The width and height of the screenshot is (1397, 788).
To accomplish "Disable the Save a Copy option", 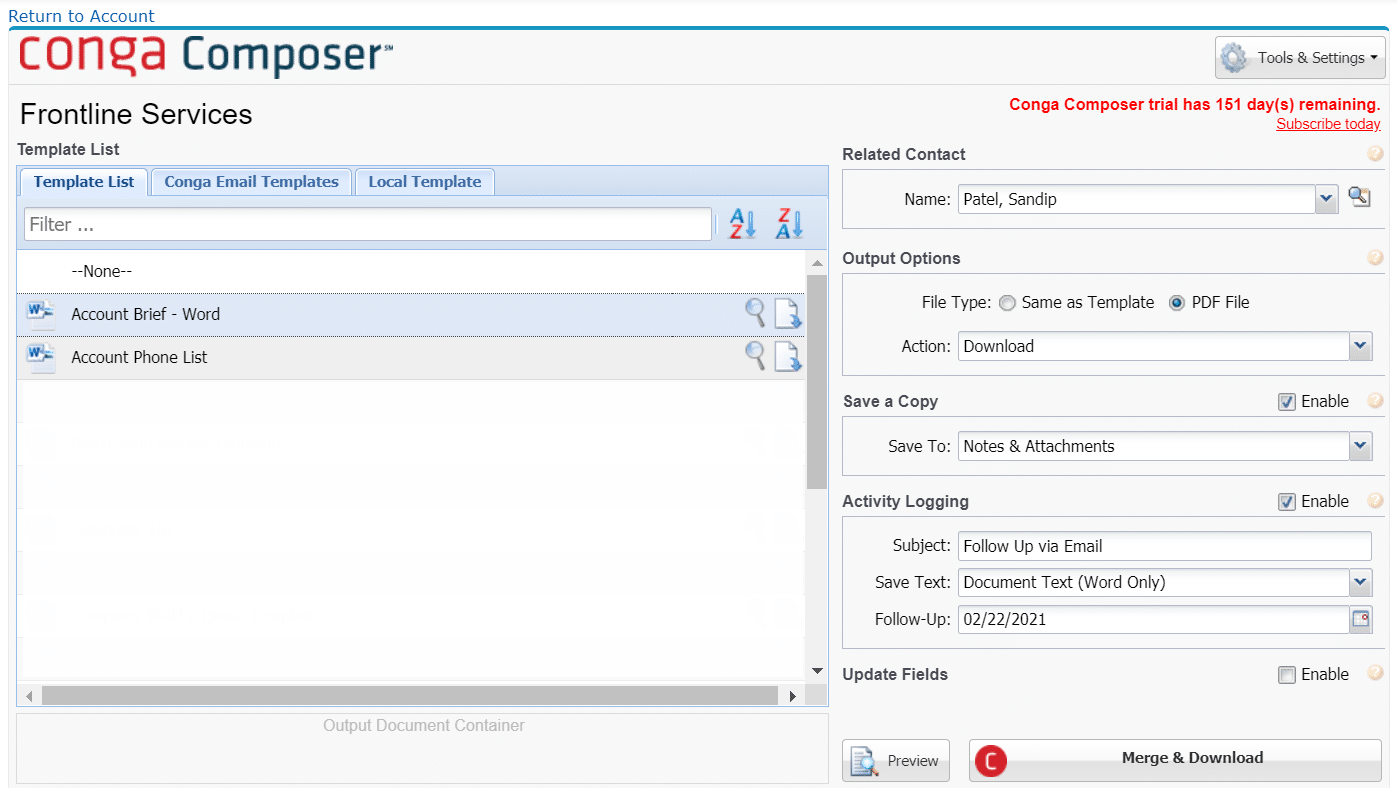I will click(1286, 401).
